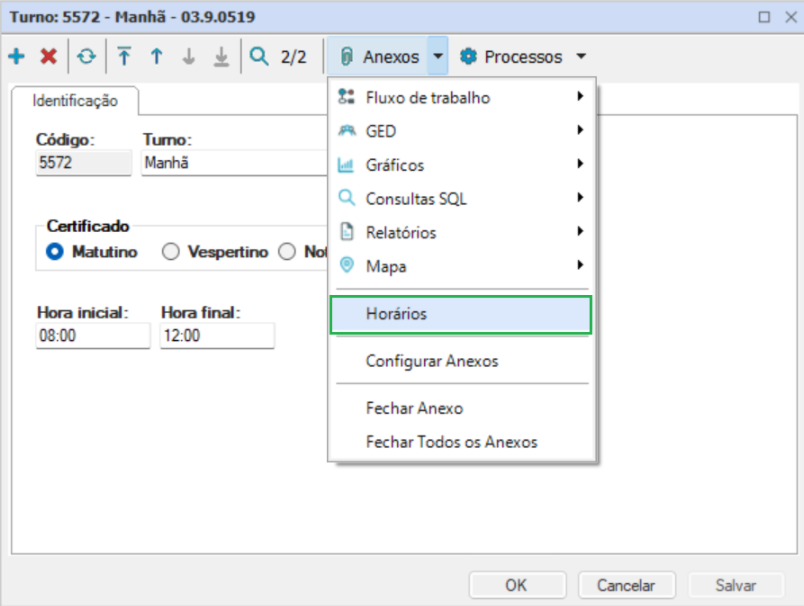Open the Anexos dropdown arrow
Viewport: 804px width, 606px height.
[438, 56]
